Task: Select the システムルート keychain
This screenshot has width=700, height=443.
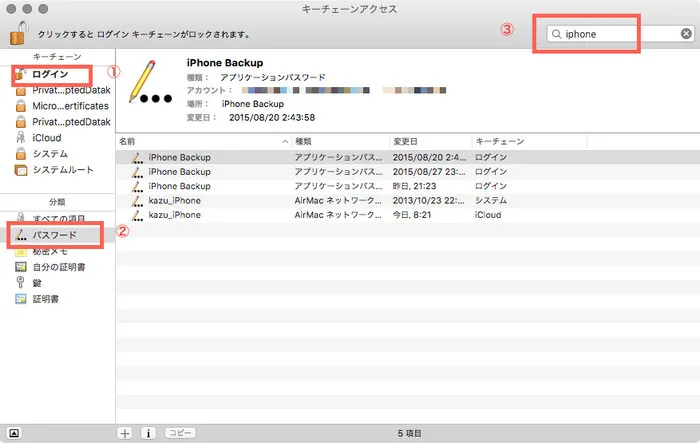Action: [63, 170]
